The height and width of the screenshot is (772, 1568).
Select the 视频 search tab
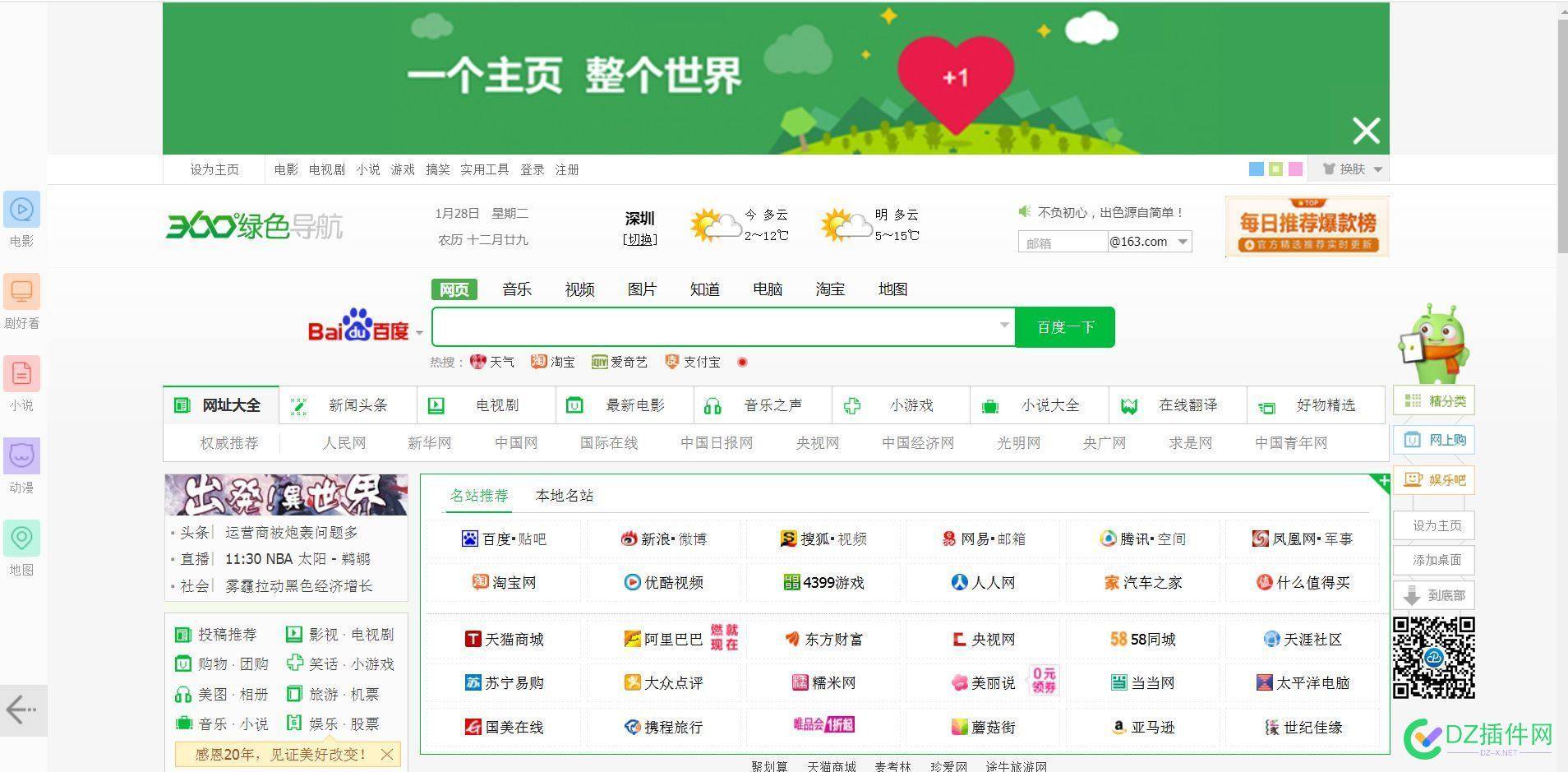point(579,289)
